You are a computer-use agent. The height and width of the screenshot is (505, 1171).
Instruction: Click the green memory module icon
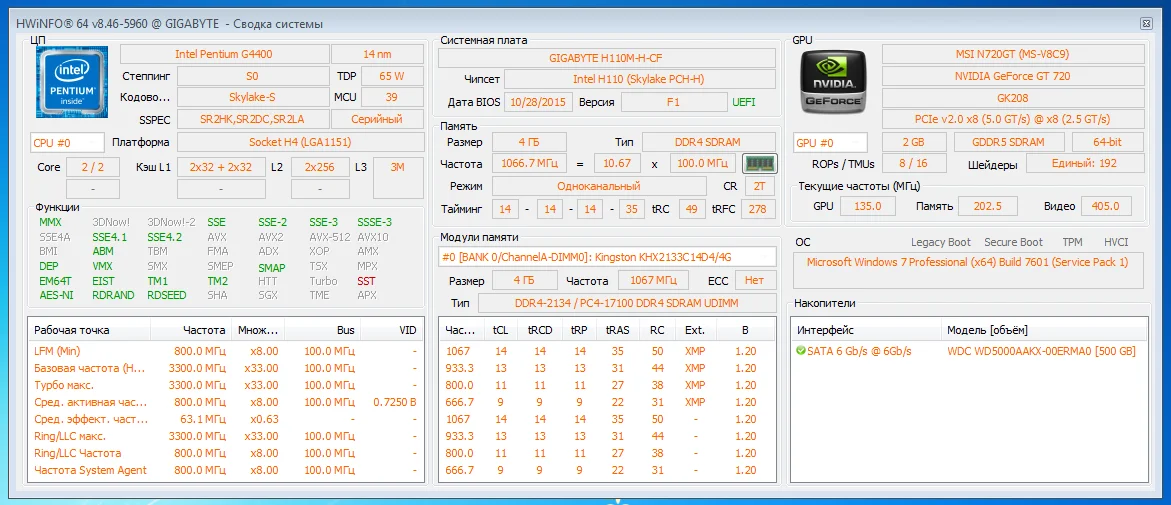coord(760,164)
